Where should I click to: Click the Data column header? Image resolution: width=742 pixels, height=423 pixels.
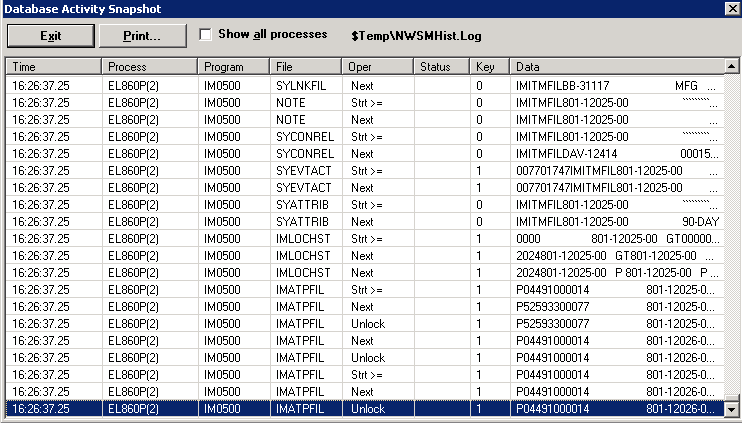pos(615,67)
